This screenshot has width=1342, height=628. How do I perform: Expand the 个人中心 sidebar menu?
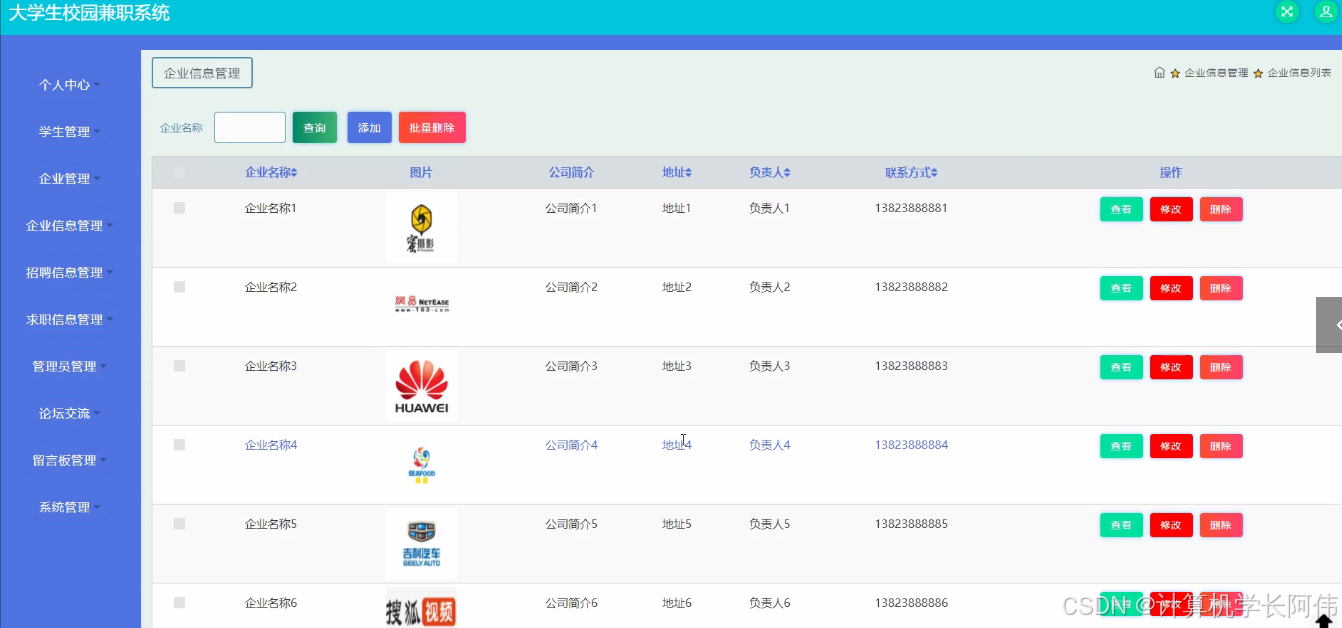click(x=70, y=85)
